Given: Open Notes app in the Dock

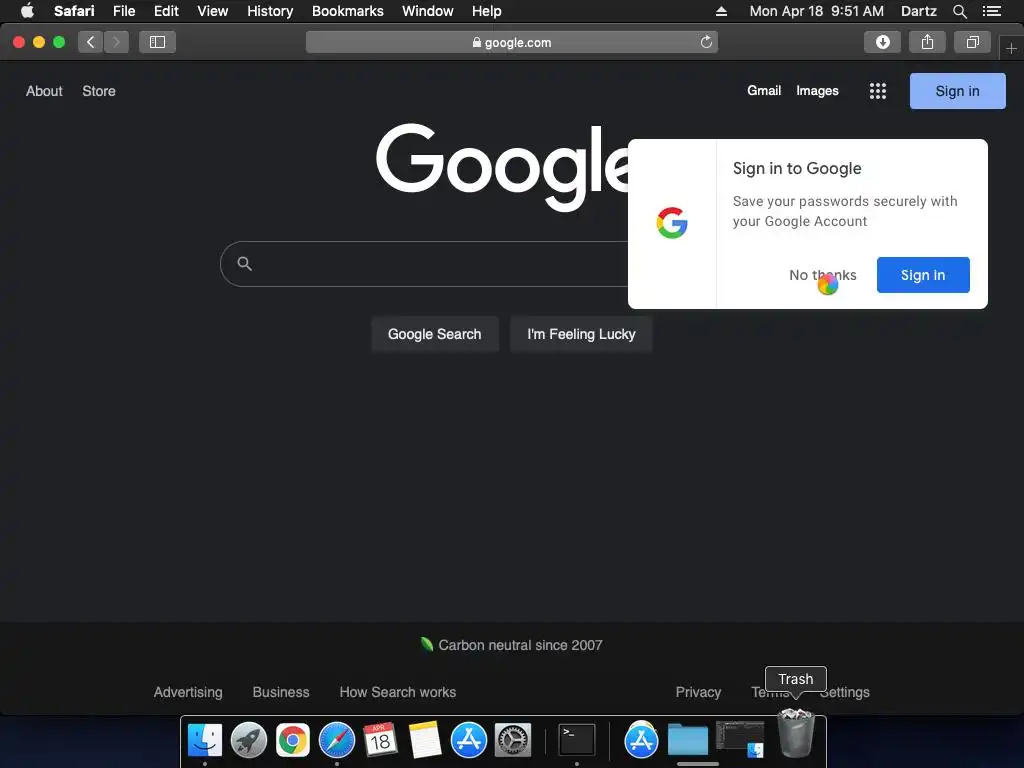Looking at the screenshot, I should [425, 741].
